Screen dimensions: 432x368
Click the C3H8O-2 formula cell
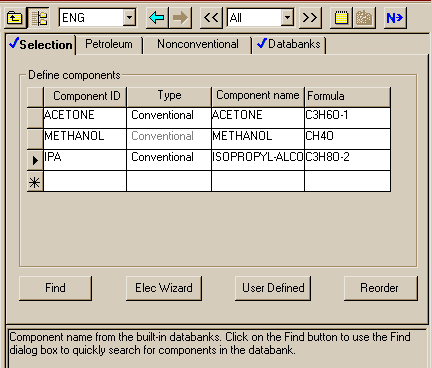347,160
